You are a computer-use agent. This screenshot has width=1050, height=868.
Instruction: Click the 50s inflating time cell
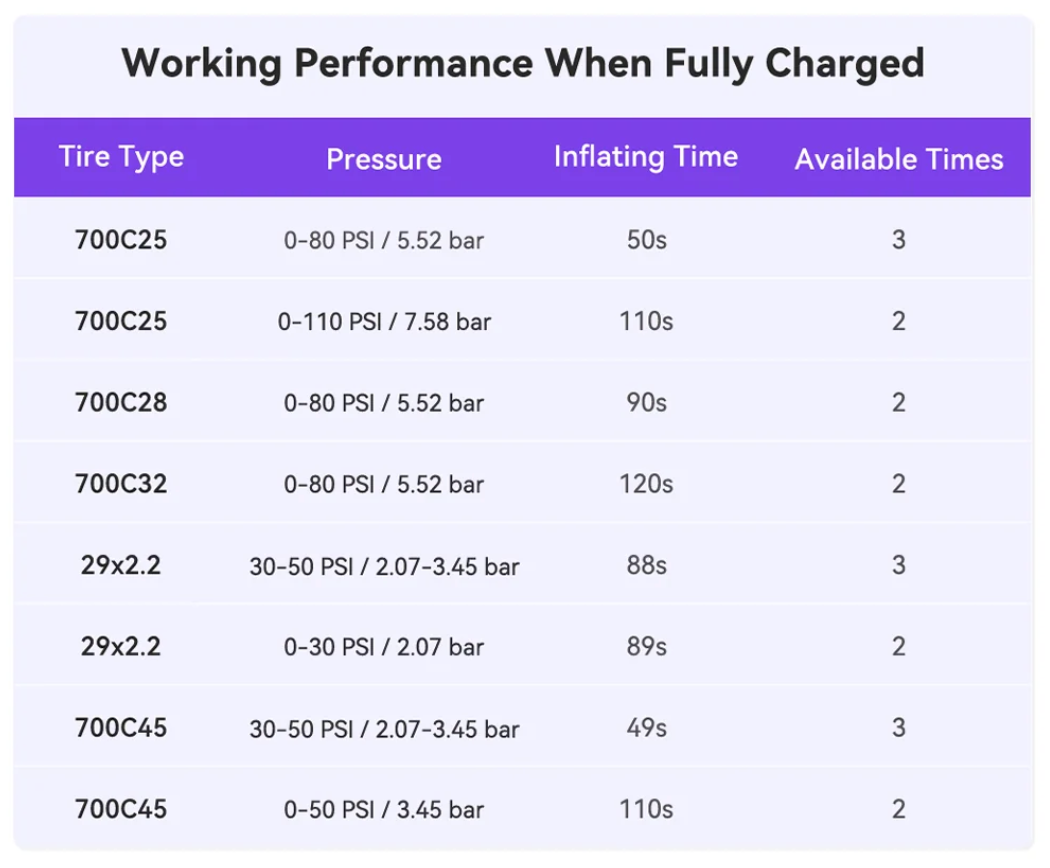(646, 240)
